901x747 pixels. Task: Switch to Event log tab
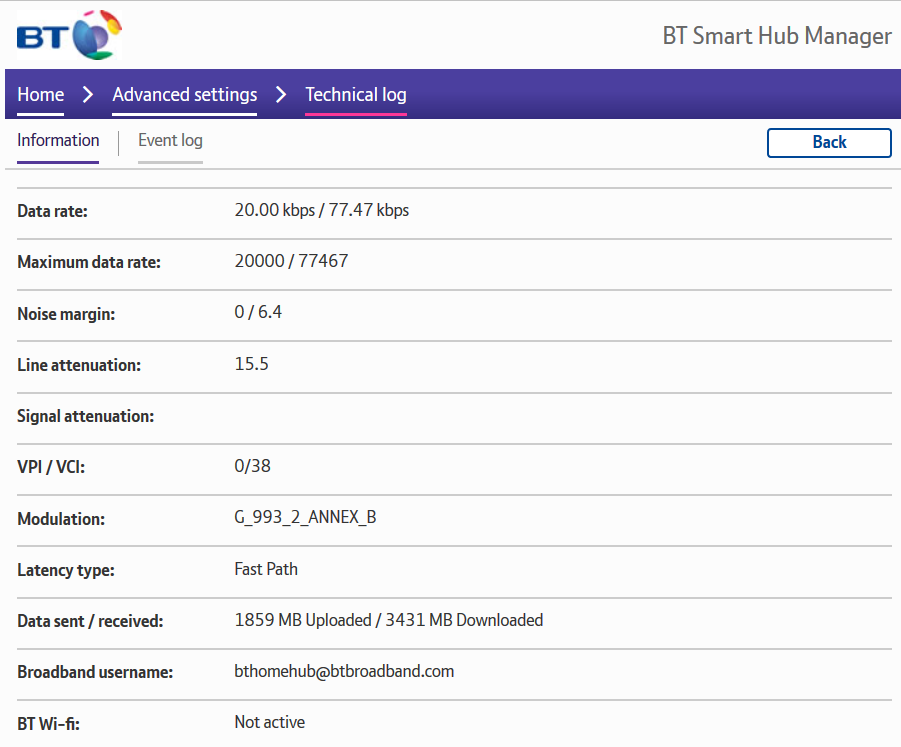[170, 140]
